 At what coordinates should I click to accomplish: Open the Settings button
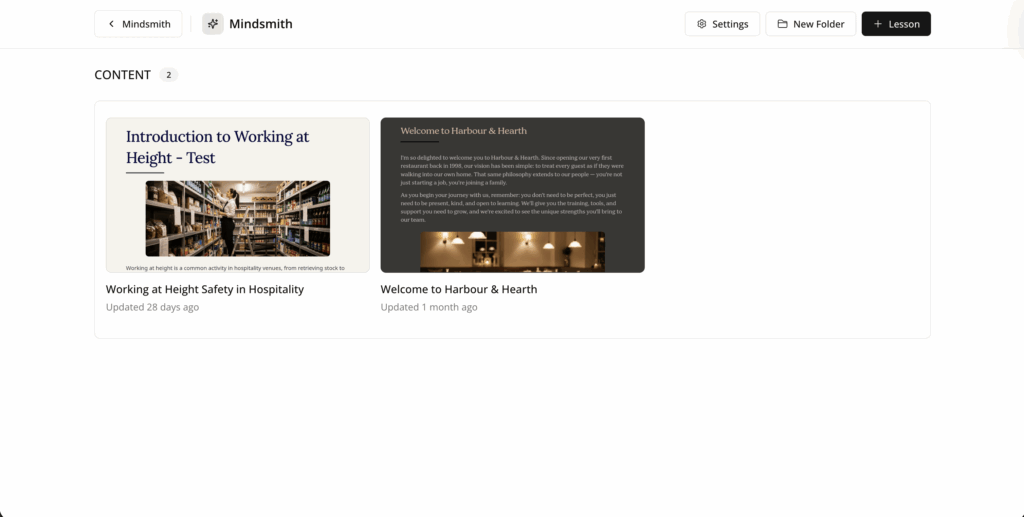pyautogui.click(x=722, y=24)
